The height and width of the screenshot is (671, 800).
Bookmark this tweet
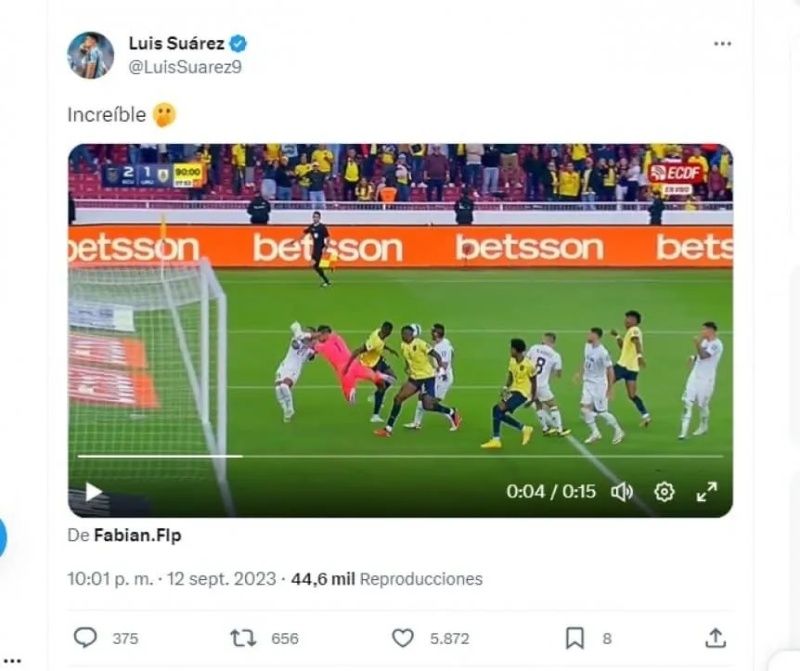click(574, 638)
